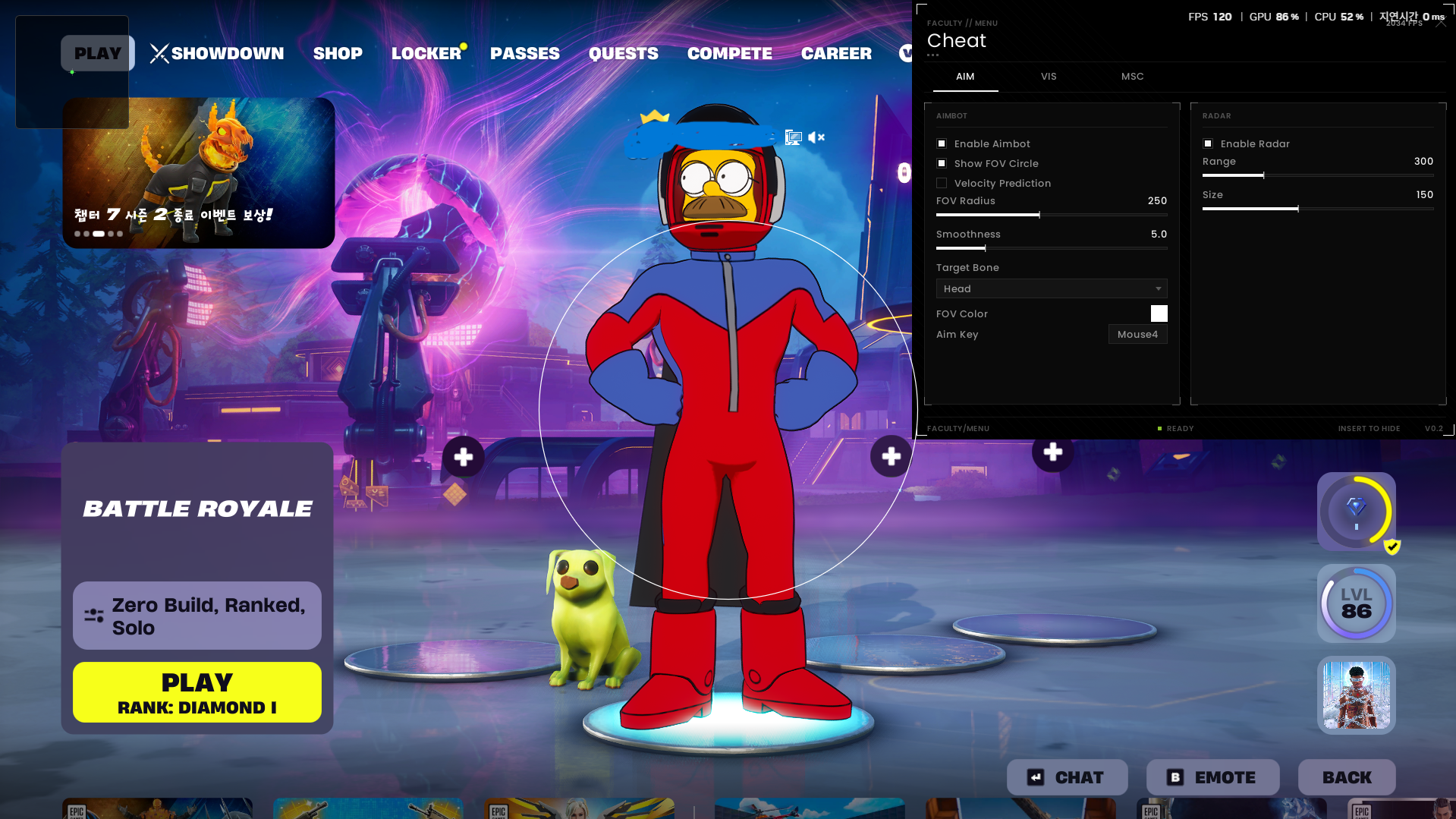Open the CAREER tab

click(836, 53)
